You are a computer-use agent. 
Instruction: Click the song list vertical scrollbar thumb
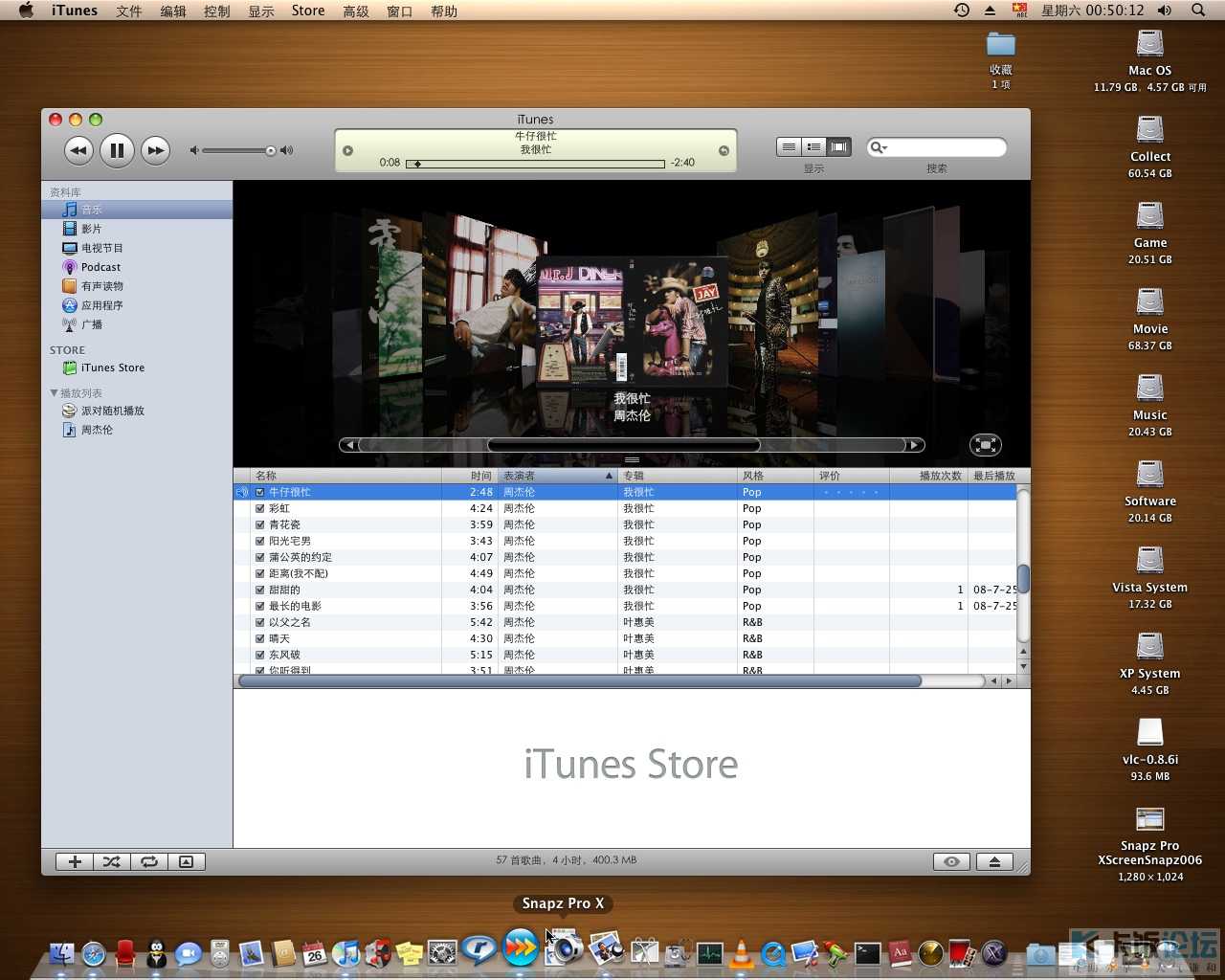point(1023,579)
